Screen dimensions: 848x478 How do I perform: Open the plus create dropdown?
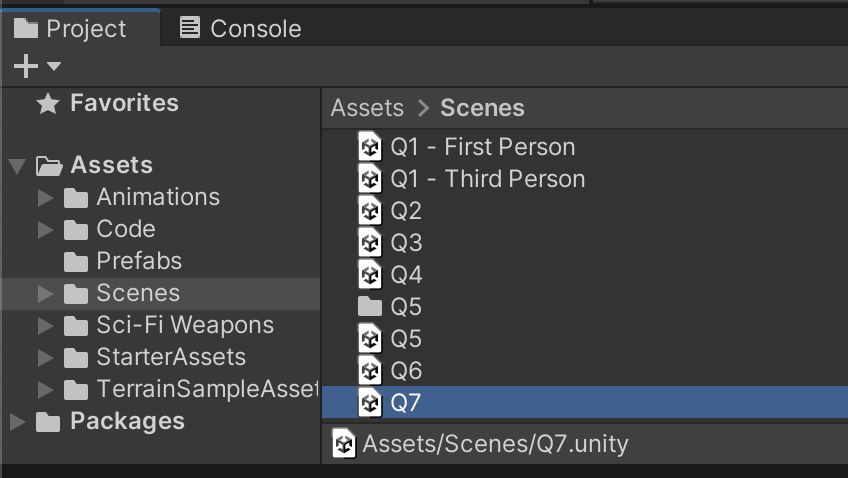pos(37,66)
